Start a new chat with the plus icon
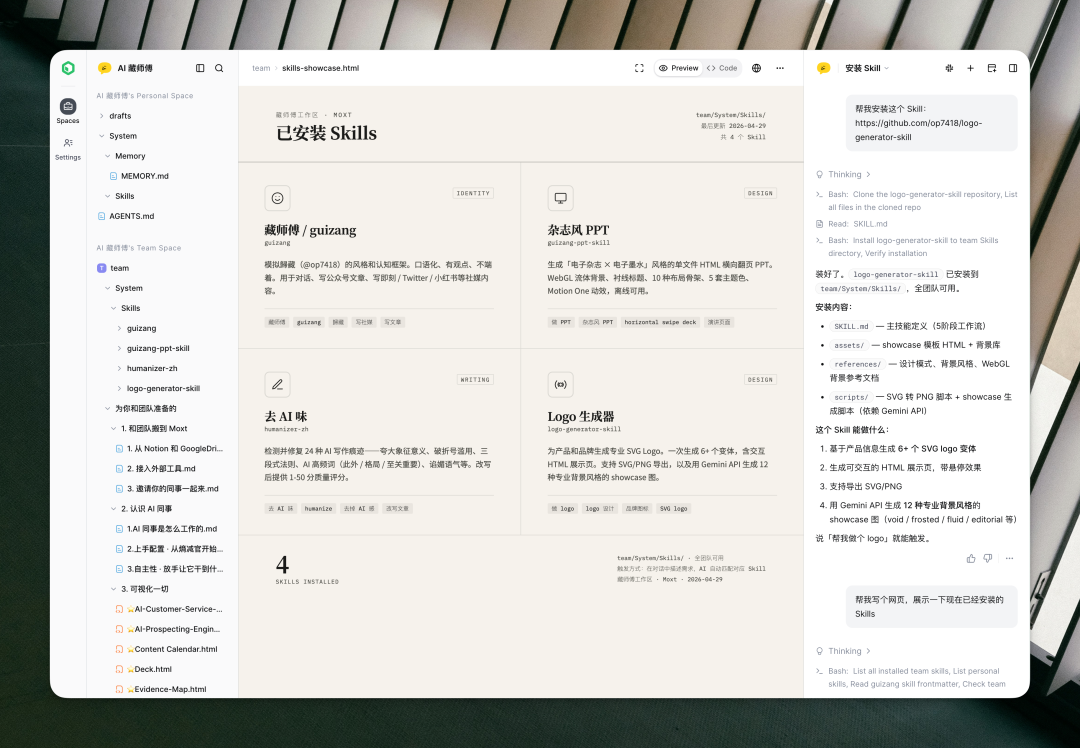The height and width of the screenshot is (748, 1080). 969,68
